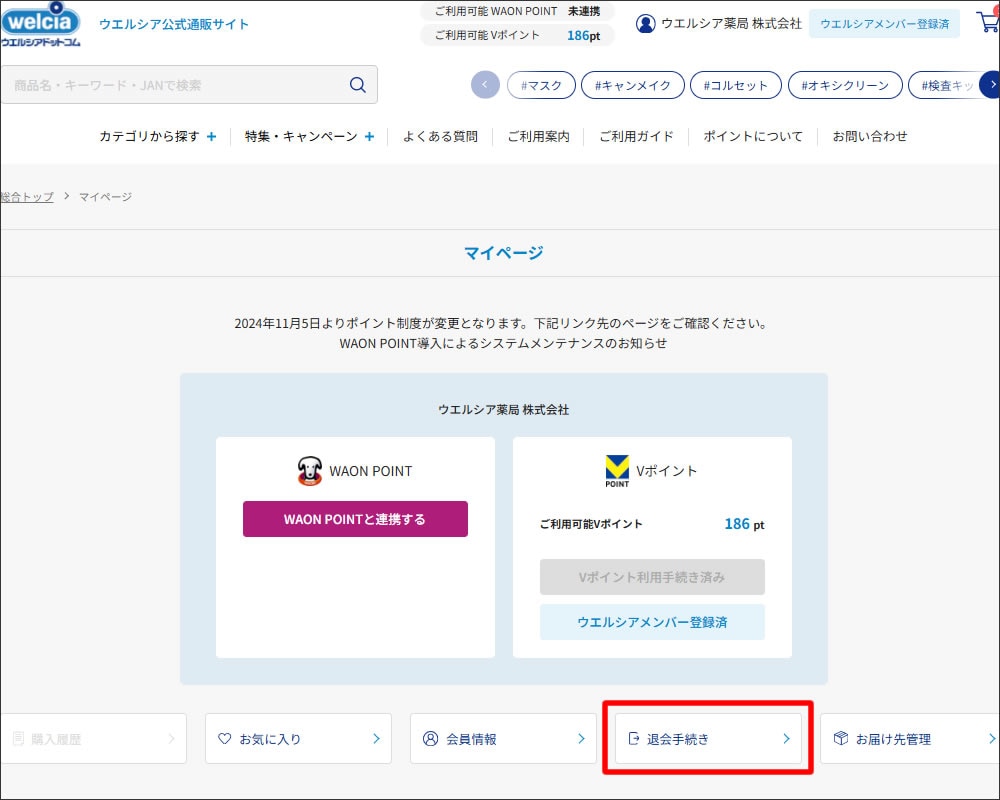Open the shopping cart icon
This screenshot has width=1000, height=800.
[989, 22]
